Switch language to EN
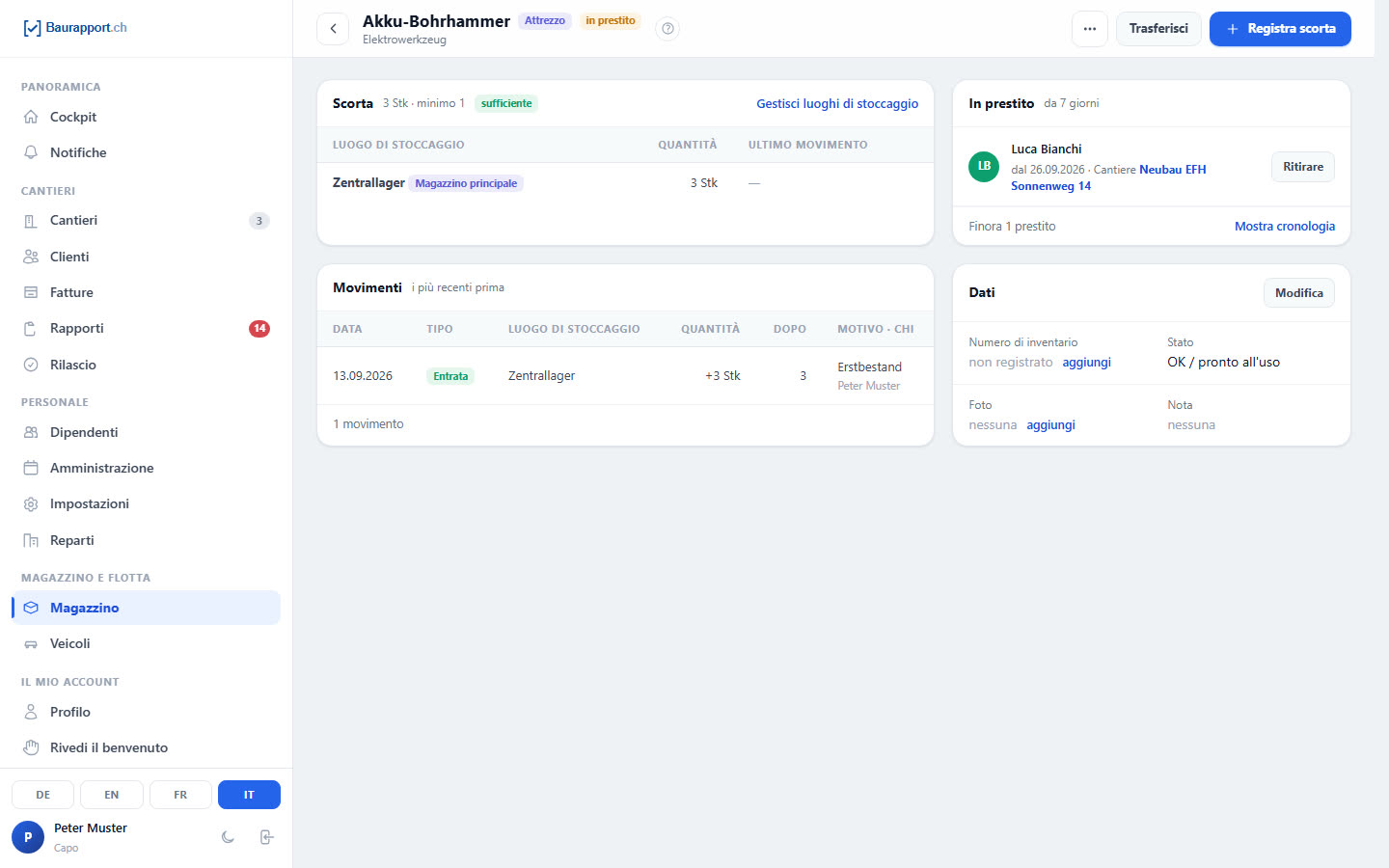 coord(112,795)
